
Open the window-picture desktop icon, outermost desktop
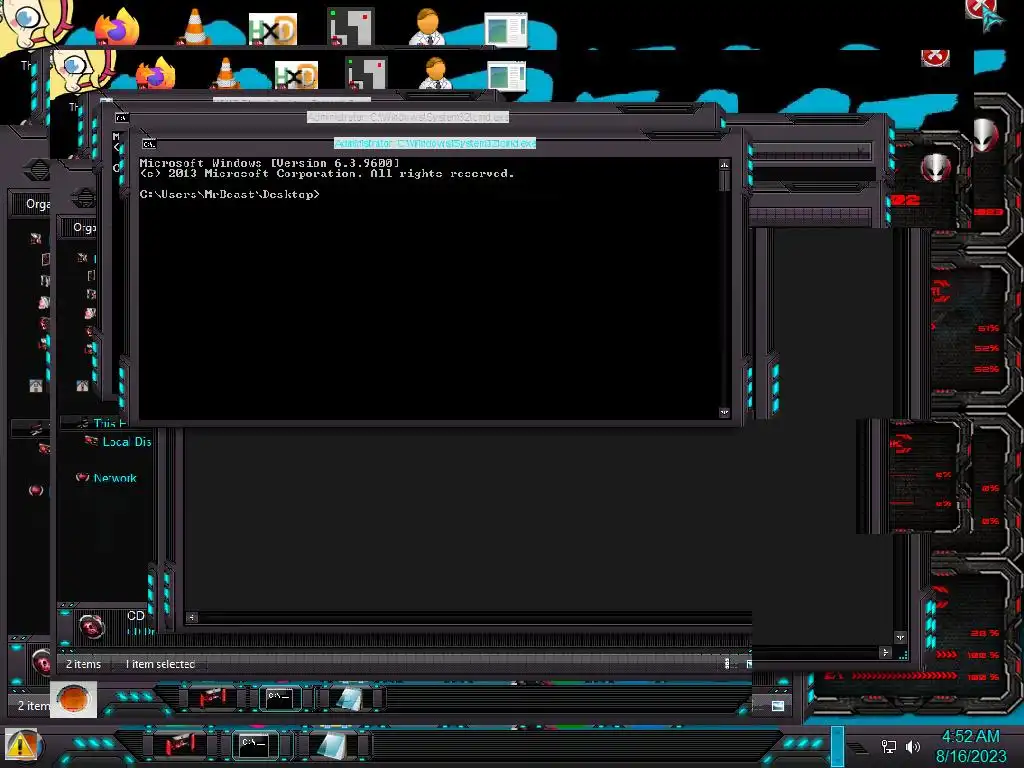(506, 29)
